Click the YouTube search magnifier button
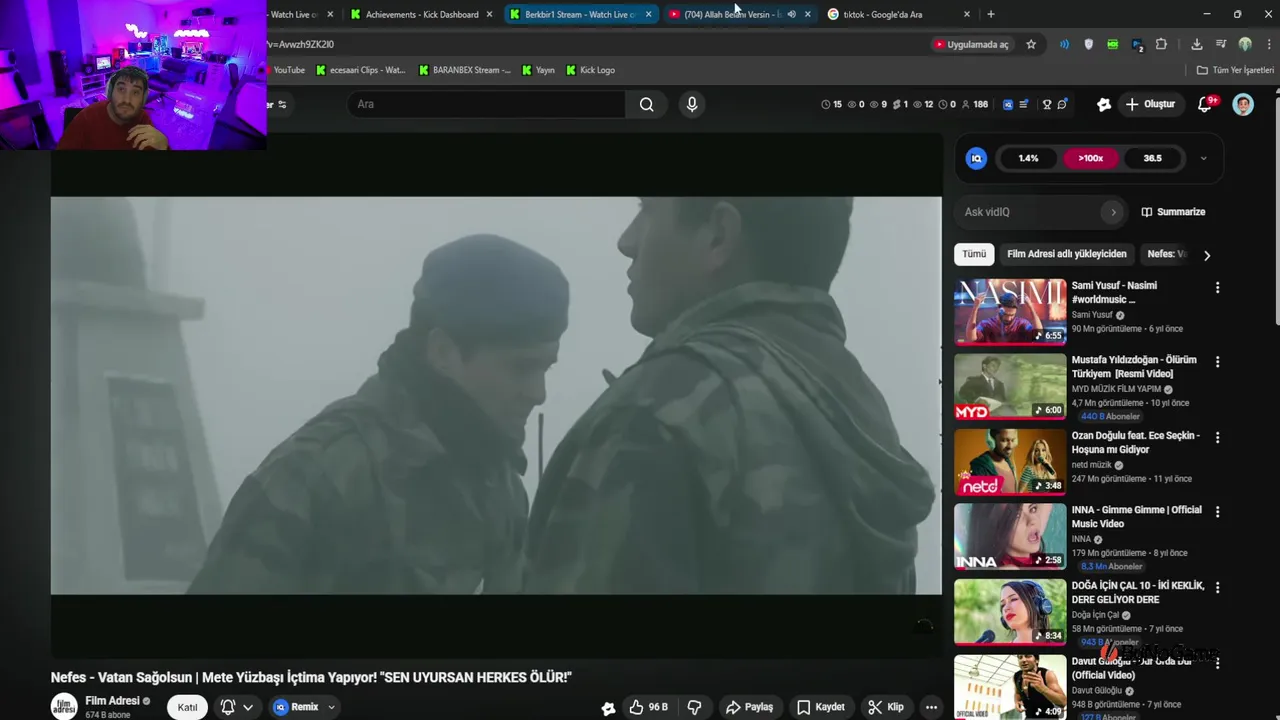The width and height of the screenshot is (1280, 720). [647, 104]
